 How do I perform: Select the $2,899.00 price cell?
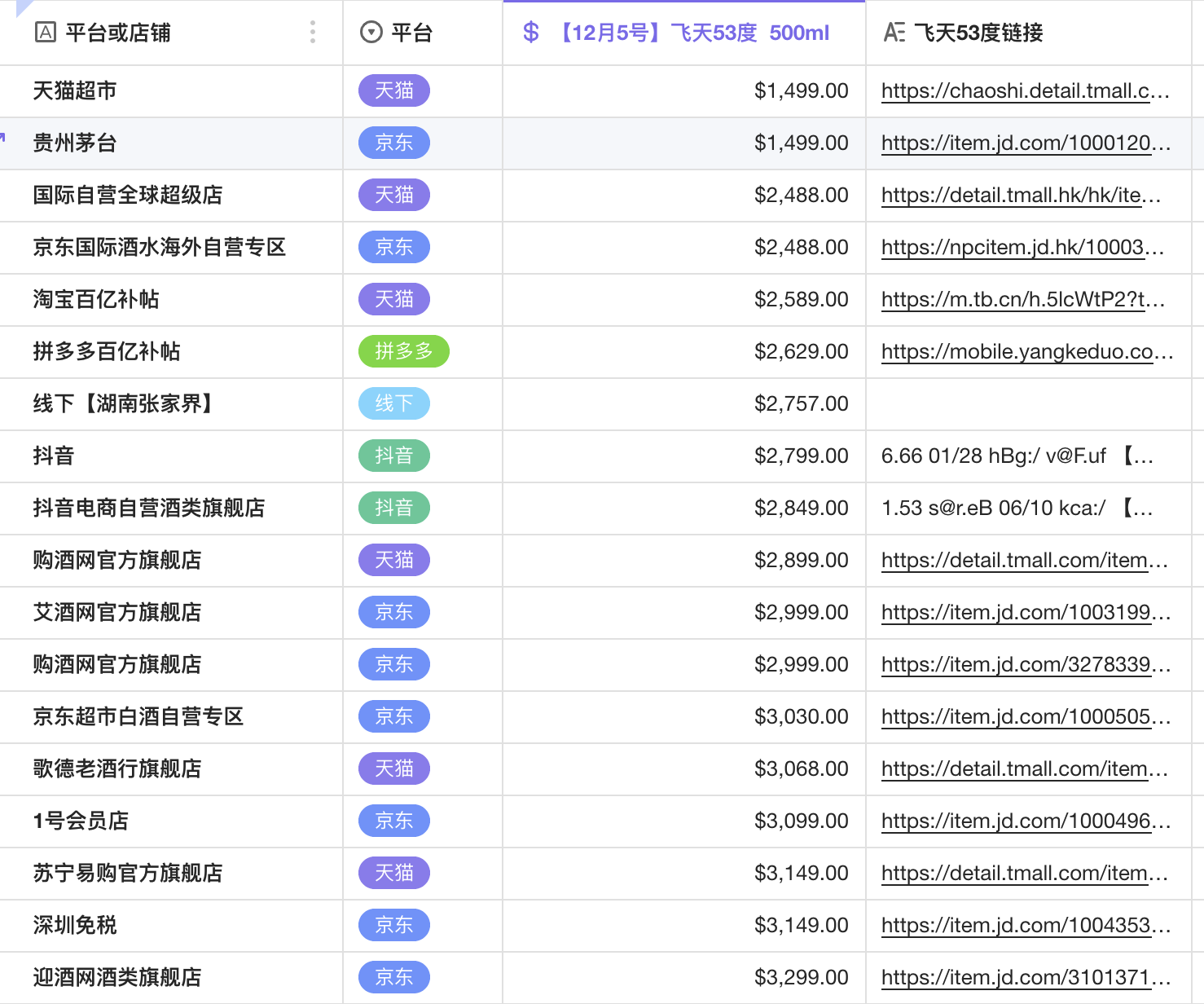tap(684, 561)
